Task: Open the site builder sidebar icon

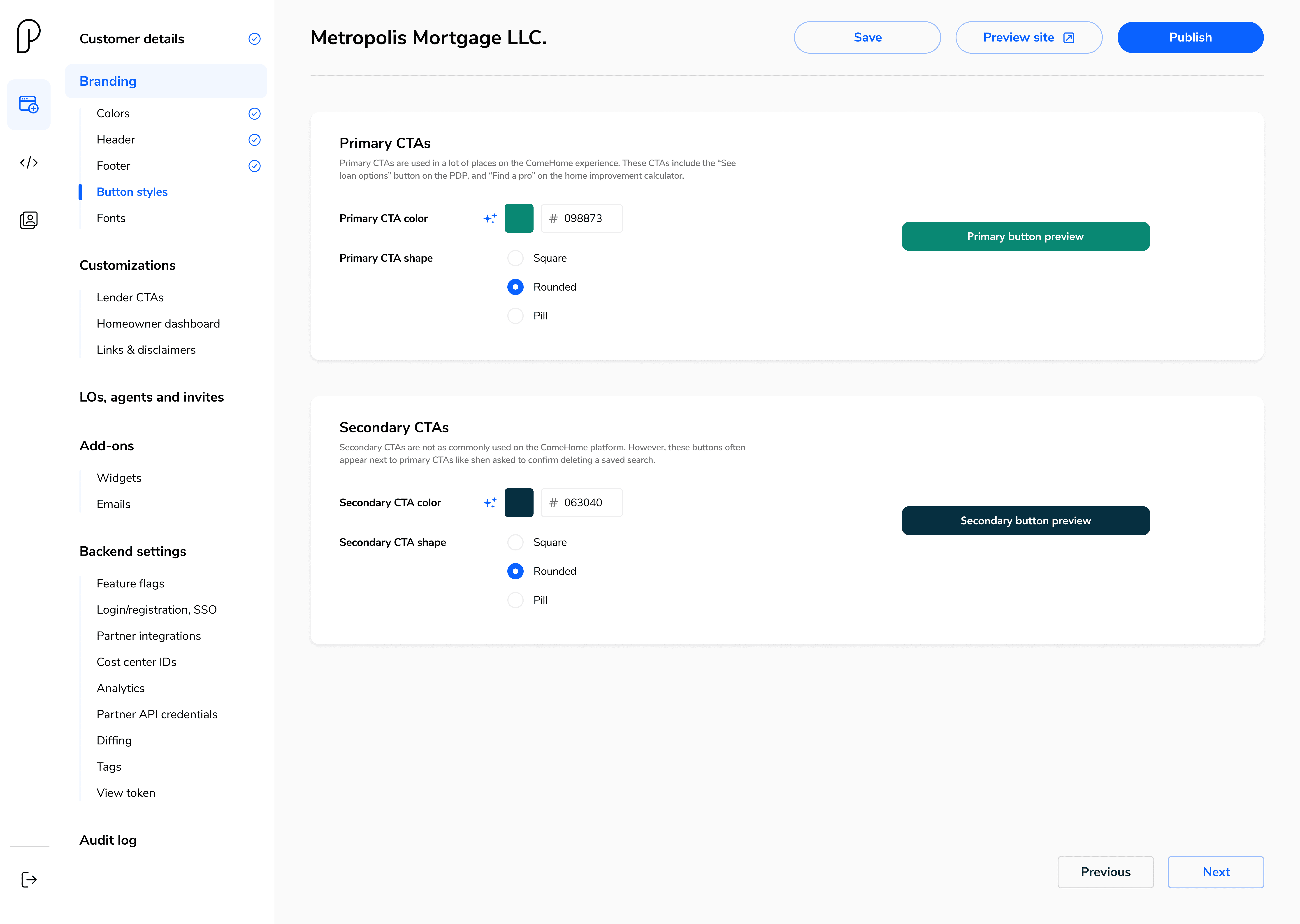Action: click(28, 105)
